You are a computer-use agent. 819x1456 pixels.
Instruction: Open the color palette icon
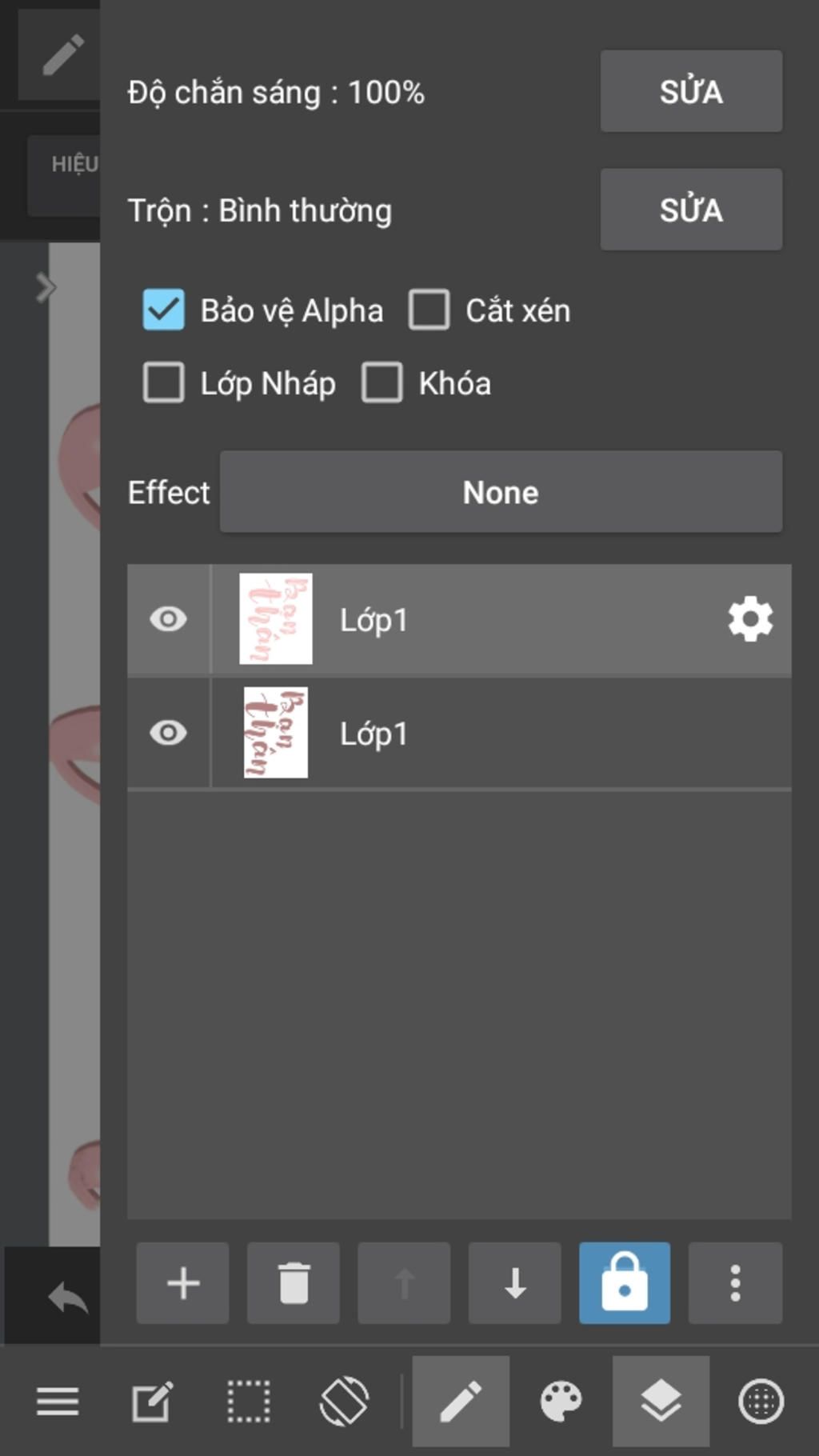tap(561, 1401)
